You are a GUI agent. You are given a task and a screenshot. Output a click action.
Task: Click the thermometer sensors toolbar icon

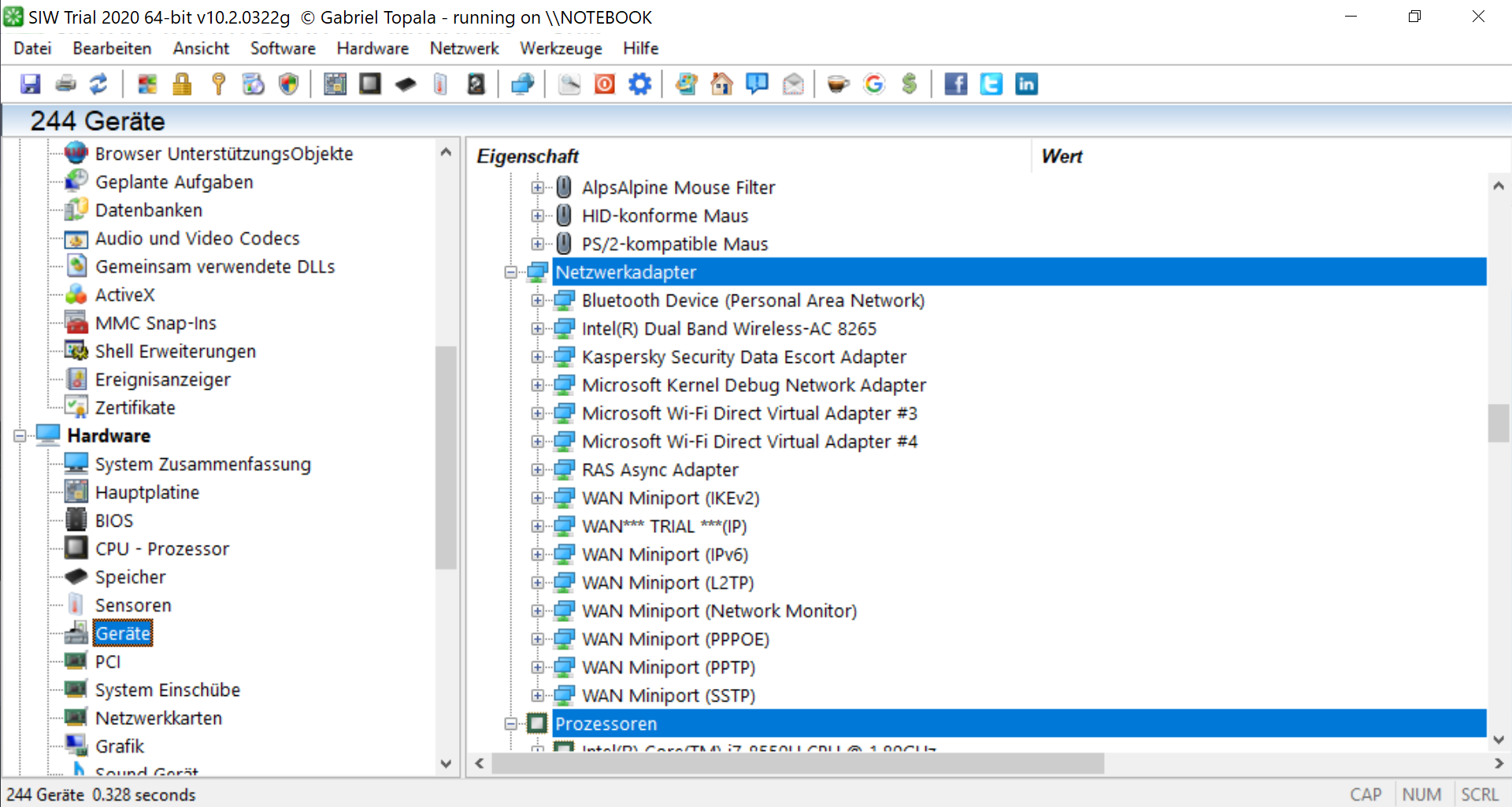click(x=440, y=84)
